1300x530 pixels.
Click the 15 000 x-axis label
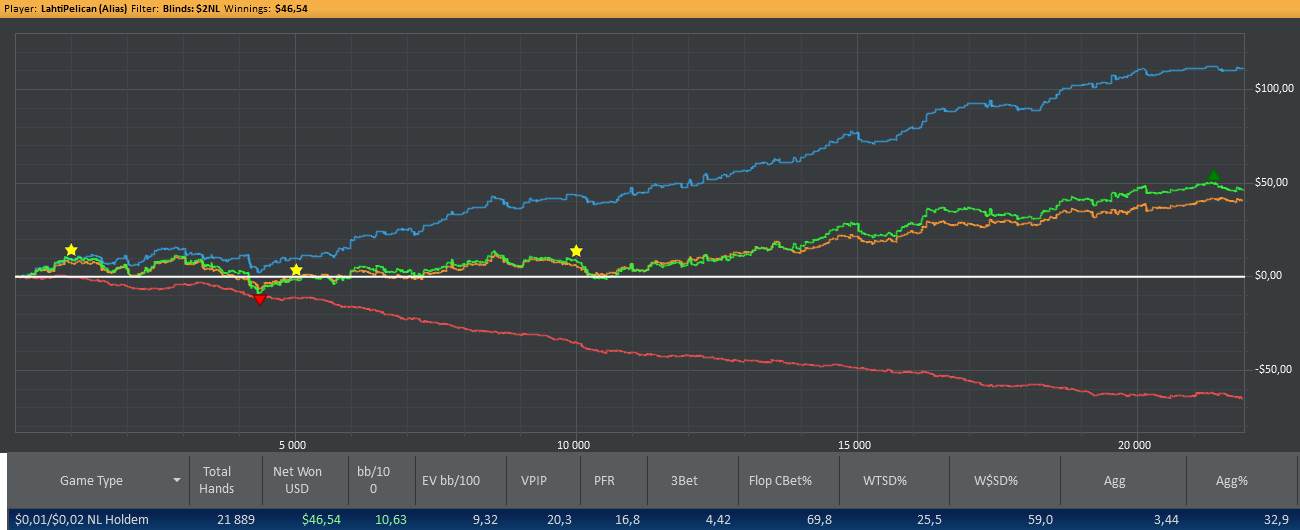[855, 445]
